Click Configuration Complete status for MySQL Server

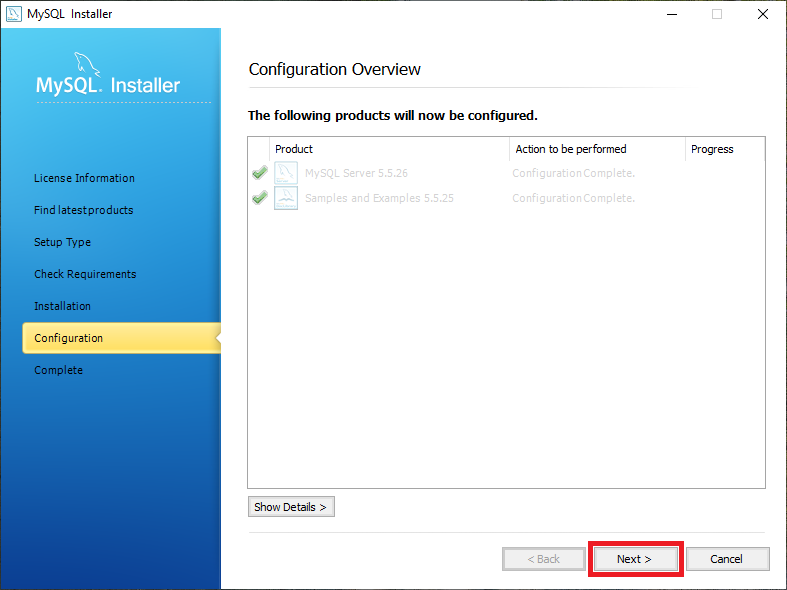tap(574, 173)
